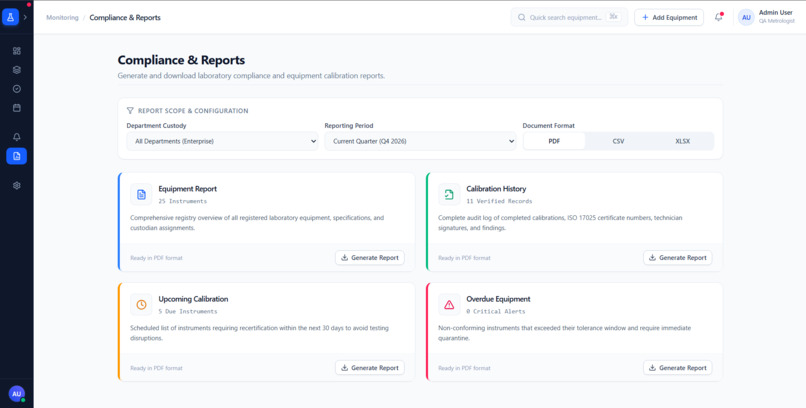
Task: Click the "25 Instruments" count text
Action: click(x=182, y=201)
